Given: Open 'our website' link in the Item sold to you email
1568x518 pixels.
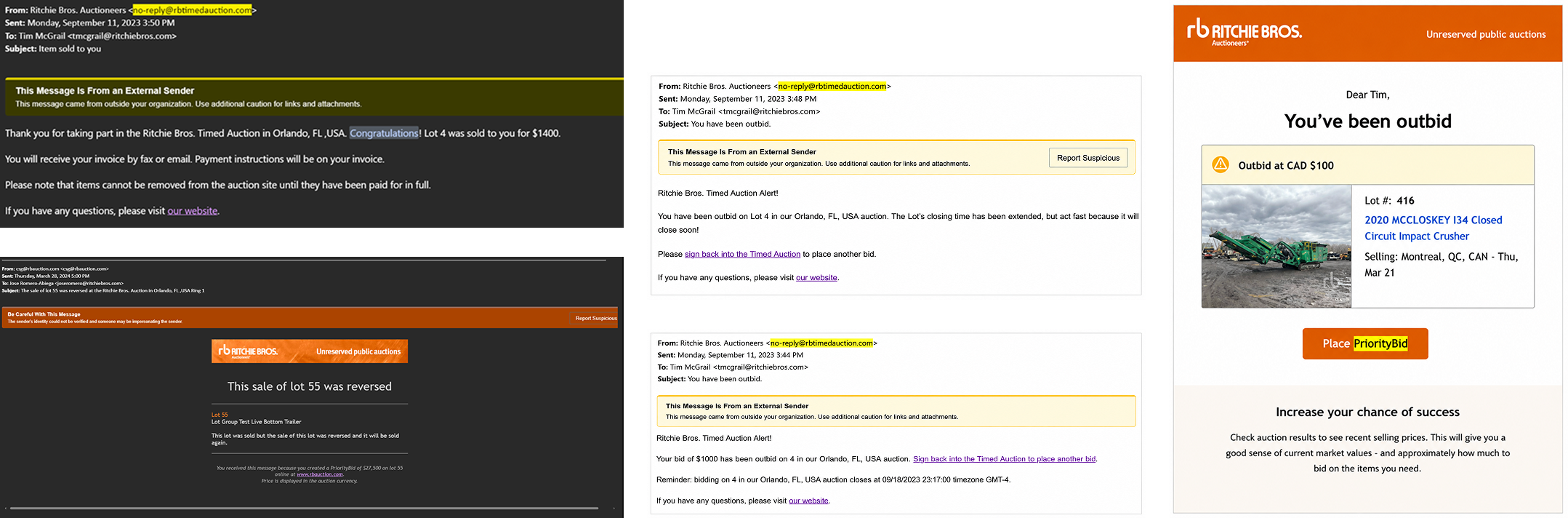Looking at the screenshot, I should 192,211.
